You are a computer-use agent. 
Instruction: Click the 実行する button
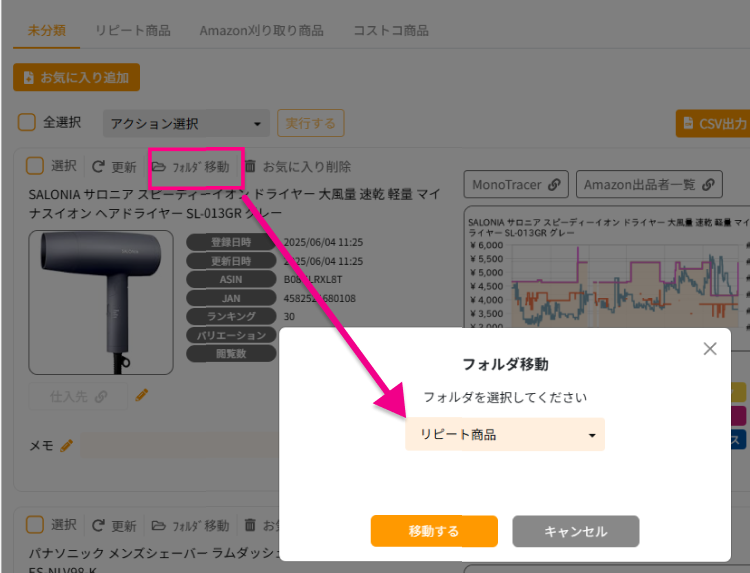pos(310,123)
